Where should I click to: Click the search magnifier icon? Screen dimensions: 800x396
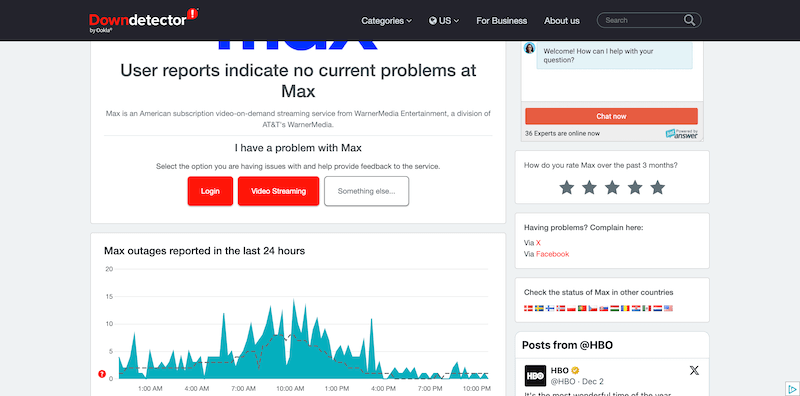[x=689, y=20]
